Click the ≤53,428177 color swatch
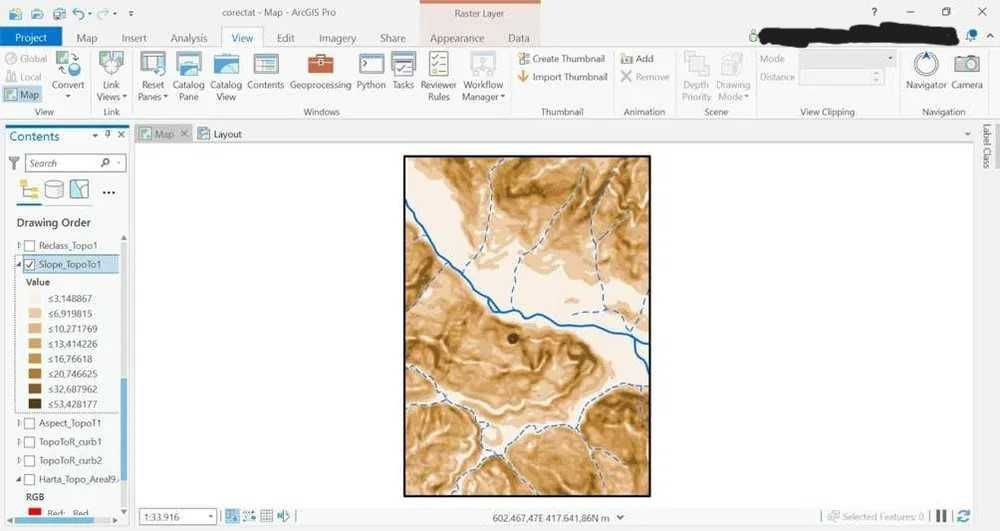The width and height of the screenshot is (1000, 531). [x=35, y=404]
